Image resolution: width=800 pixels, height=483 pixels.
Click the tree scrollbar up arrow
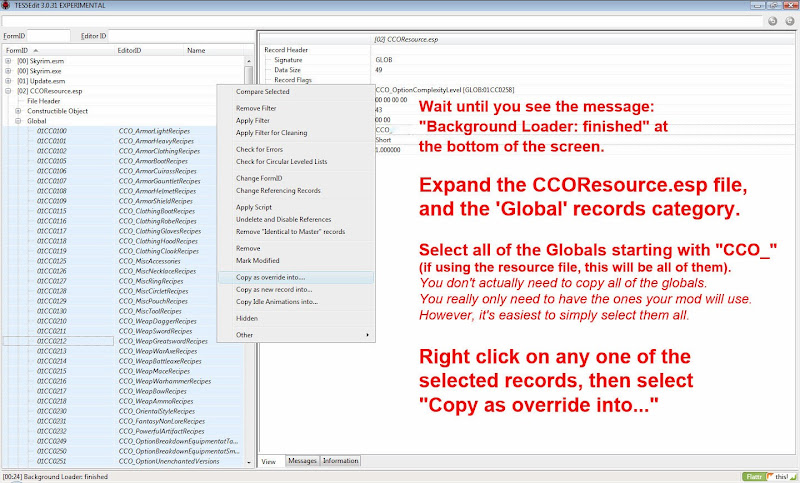point(249,61)
